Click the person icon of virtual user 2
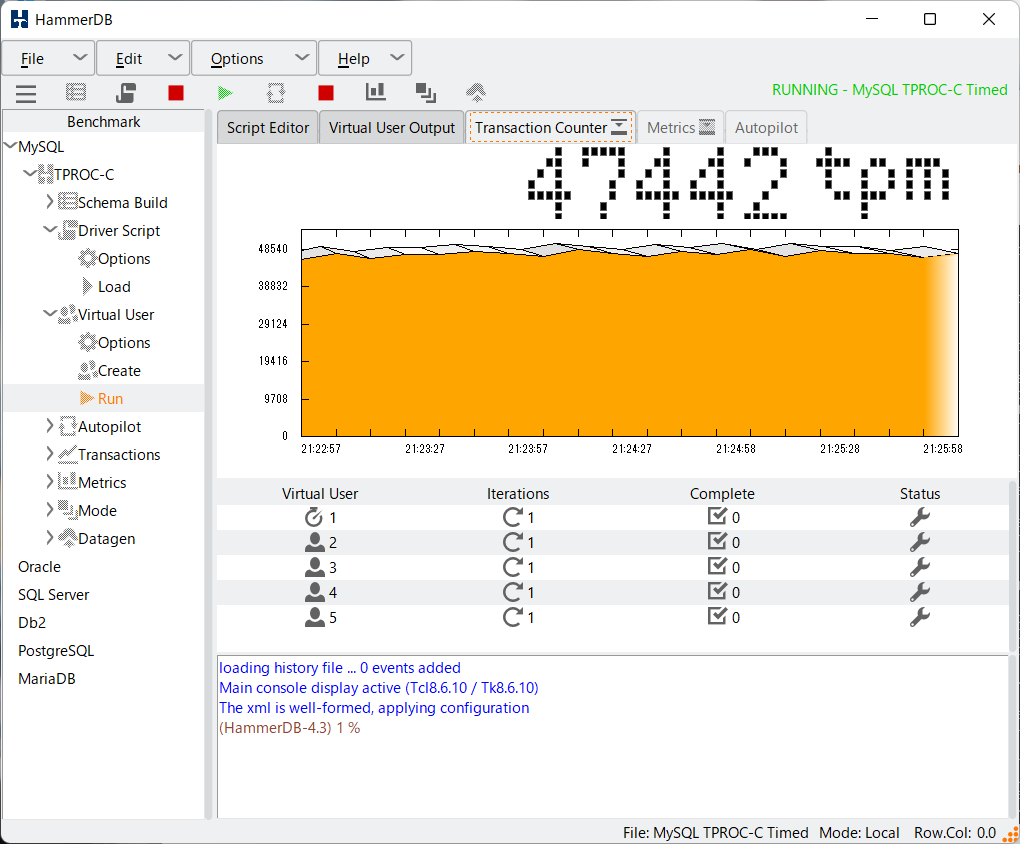1020x844 pixels. click(315, 542)
